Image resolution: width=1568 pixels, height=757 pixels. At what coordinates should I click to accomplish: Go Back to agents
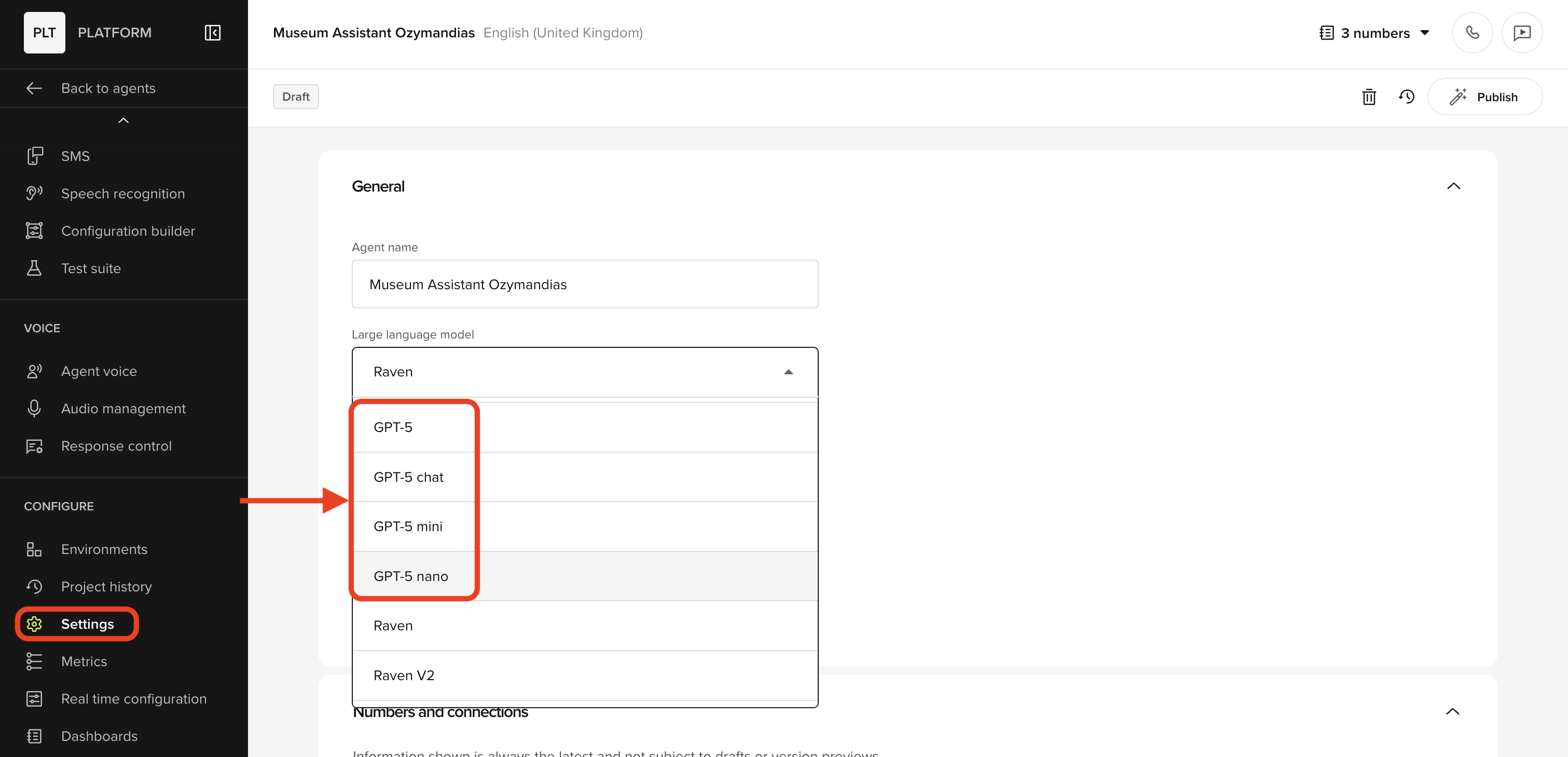coord(108,88)
